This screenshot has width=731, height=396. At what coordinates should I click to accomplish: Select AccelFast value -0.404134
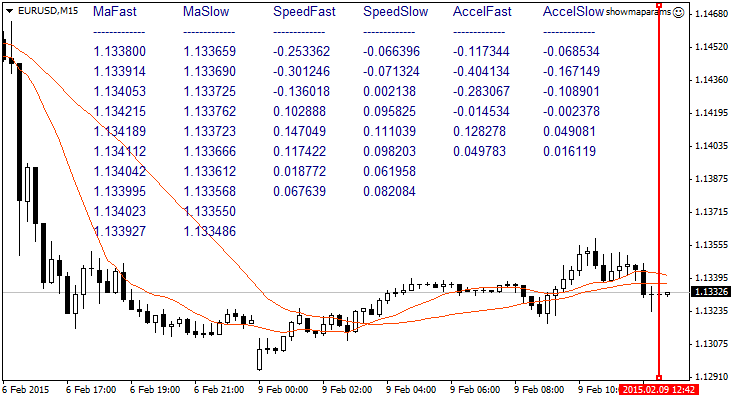coord(482,71)
